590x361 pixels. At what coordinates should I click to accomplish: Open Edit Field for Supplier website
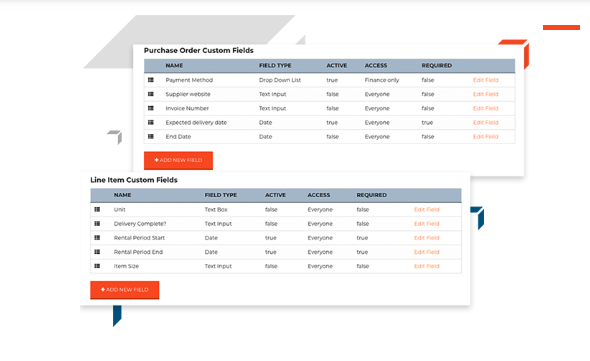pos(485,94)
